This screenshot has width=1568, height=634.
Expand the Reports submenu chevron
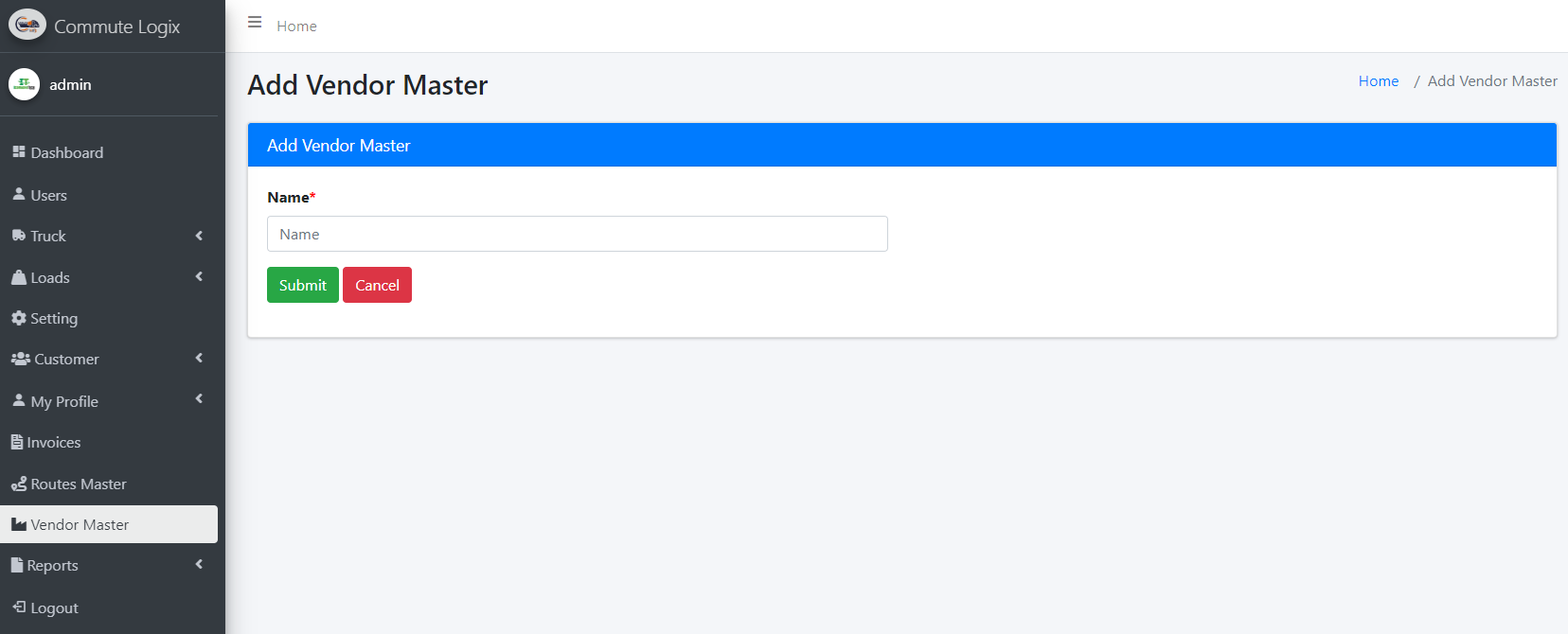199,564
